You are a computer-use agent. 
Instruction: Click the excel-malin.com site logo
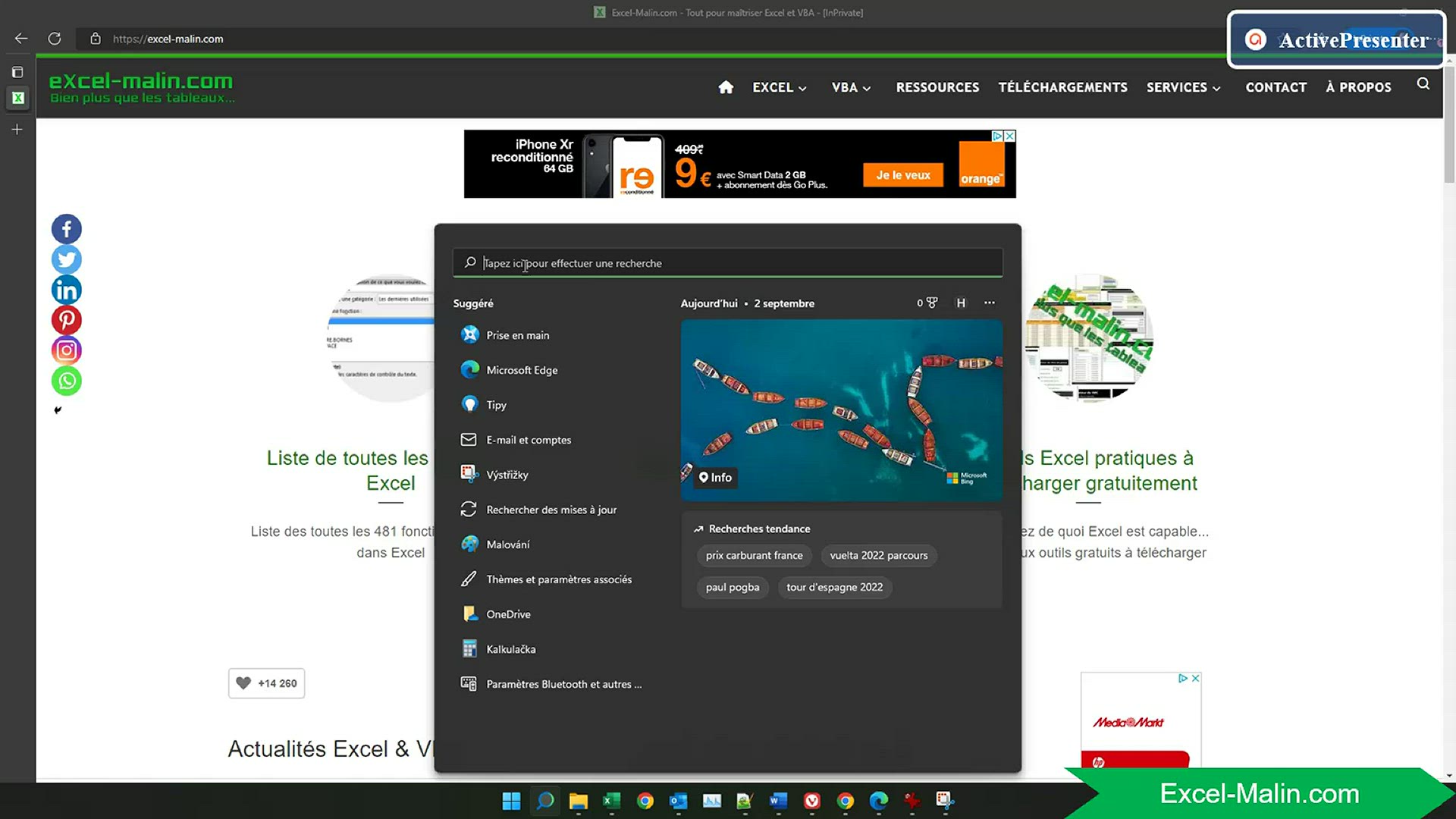tap(141, 87)
